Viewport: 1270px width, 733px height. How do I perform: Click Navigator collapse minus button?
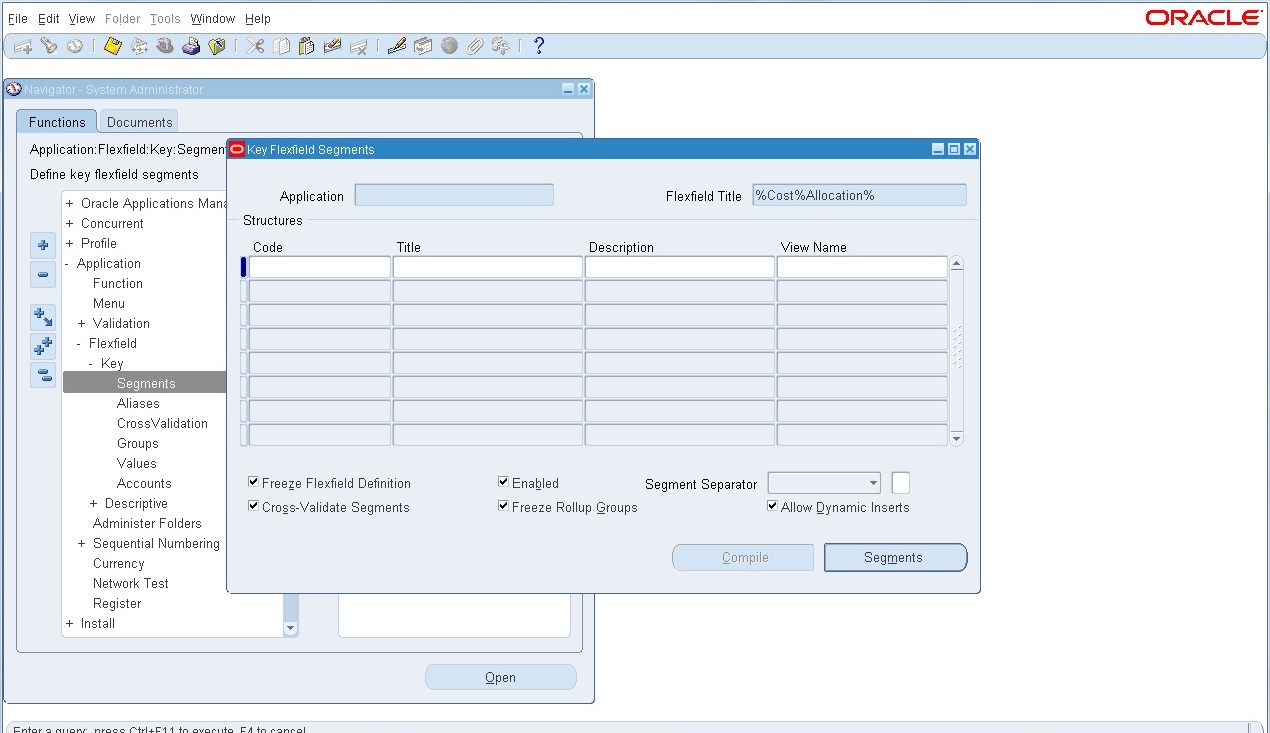click(43, 274)
